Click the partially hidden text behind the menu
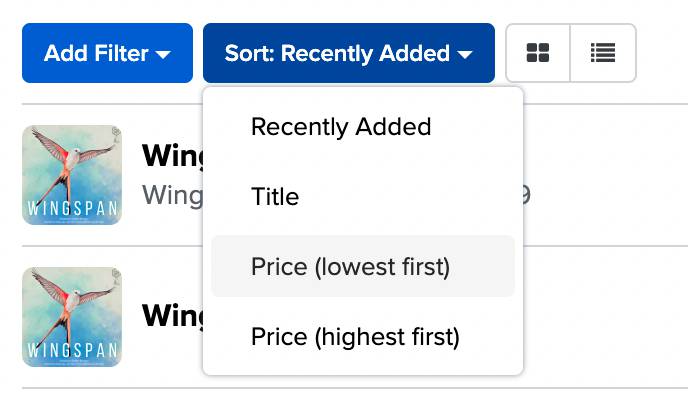 tap(524, 195)
